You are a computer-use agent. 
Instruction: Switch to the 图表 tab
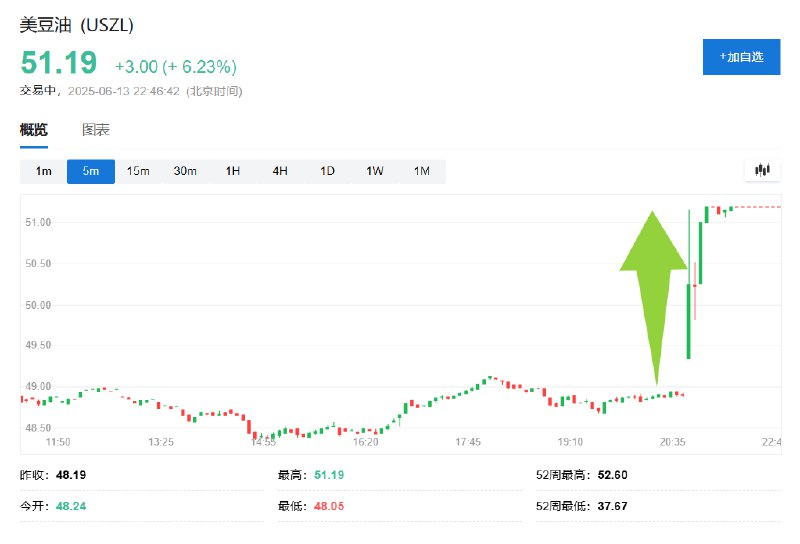pyautogui.click(x=96, y=130)
